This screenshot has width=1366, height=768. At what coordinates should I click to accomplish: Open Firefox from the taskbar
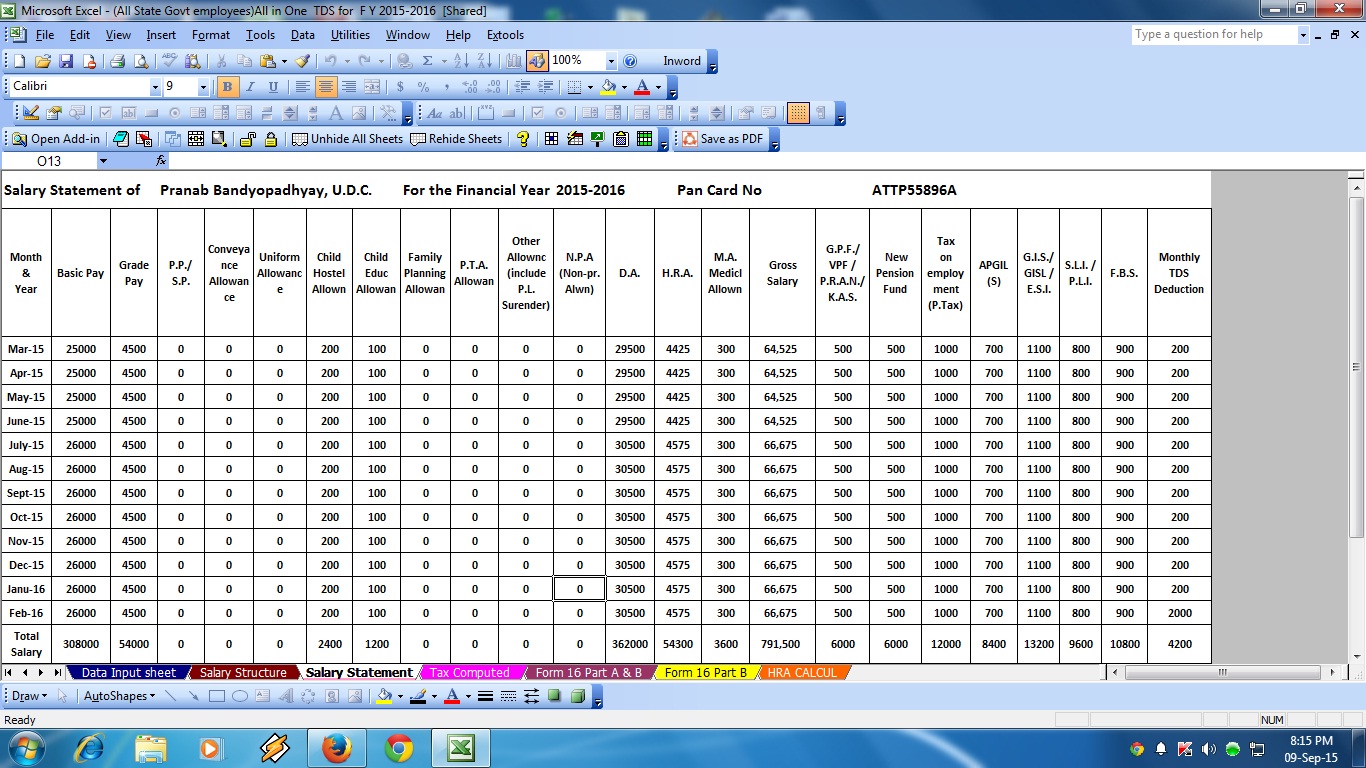click(x=337, y=748)
